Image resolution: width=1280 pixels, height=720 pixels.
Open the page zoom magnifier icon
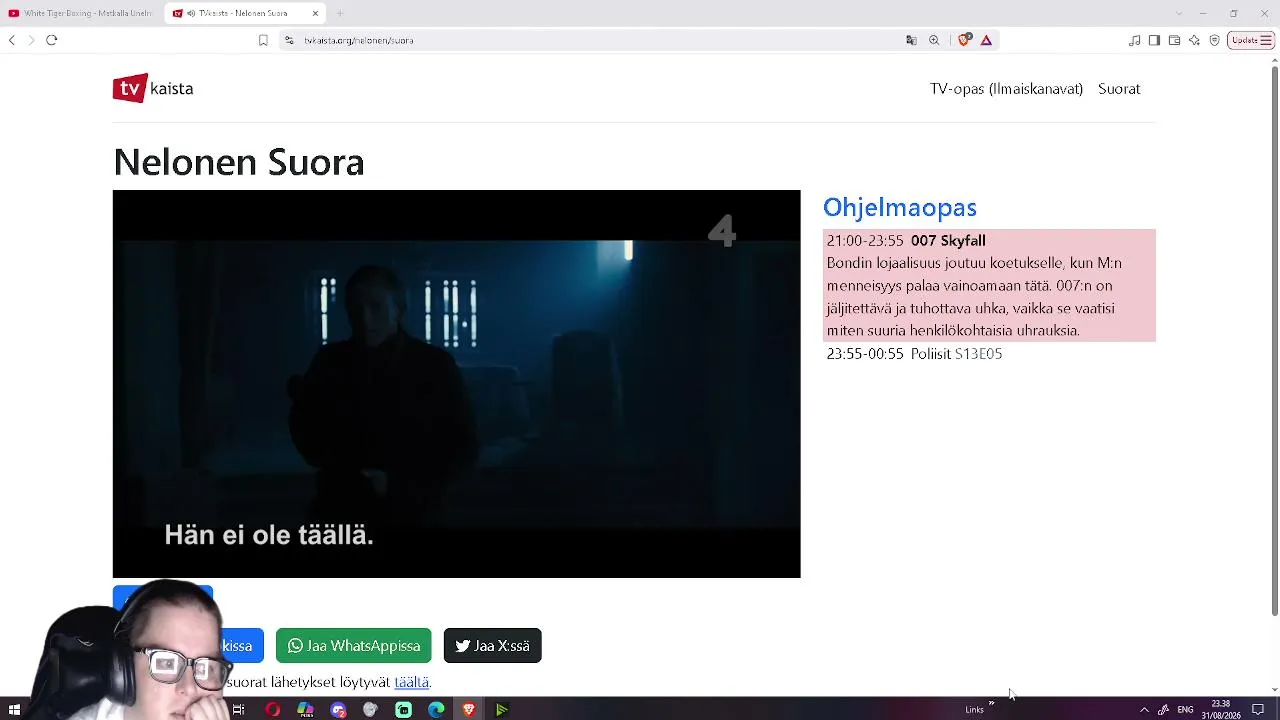[x=934, y=40]
